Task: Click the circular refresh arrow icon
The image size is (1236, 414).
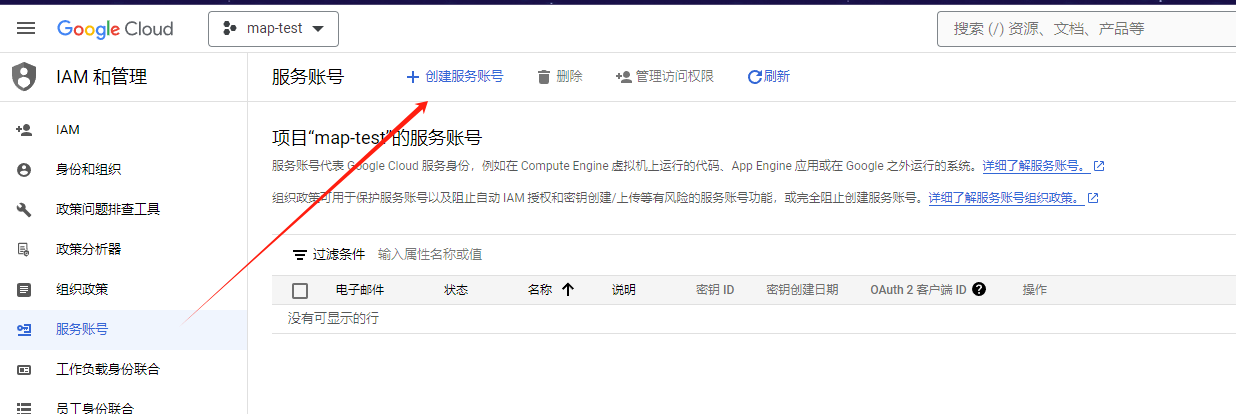Action: click(x=755, y=77)
